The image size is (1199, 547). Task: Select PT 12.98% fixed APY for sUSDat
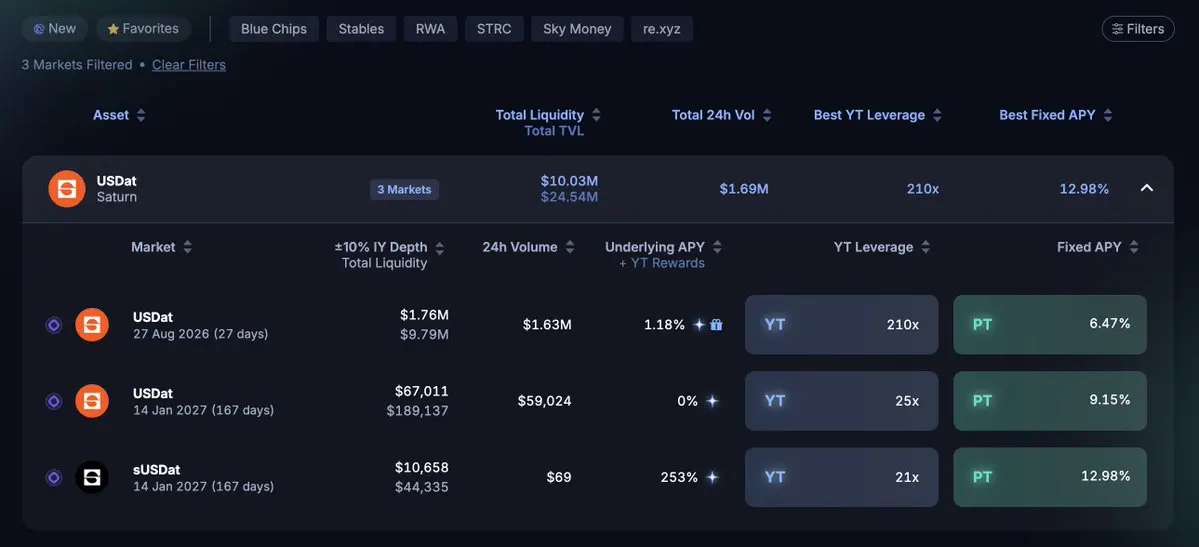click(1050, 477)
